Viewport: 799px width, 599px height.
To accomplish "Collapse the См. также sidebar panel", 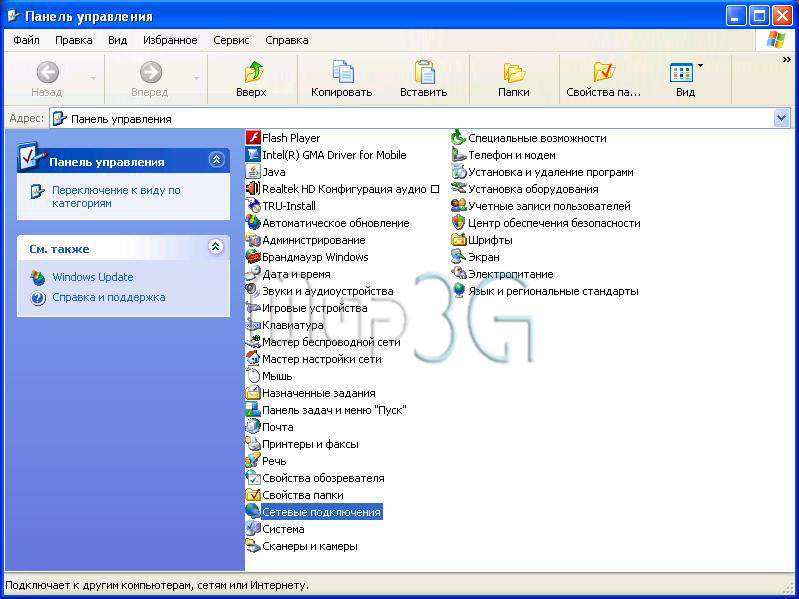I will [216, 247].
